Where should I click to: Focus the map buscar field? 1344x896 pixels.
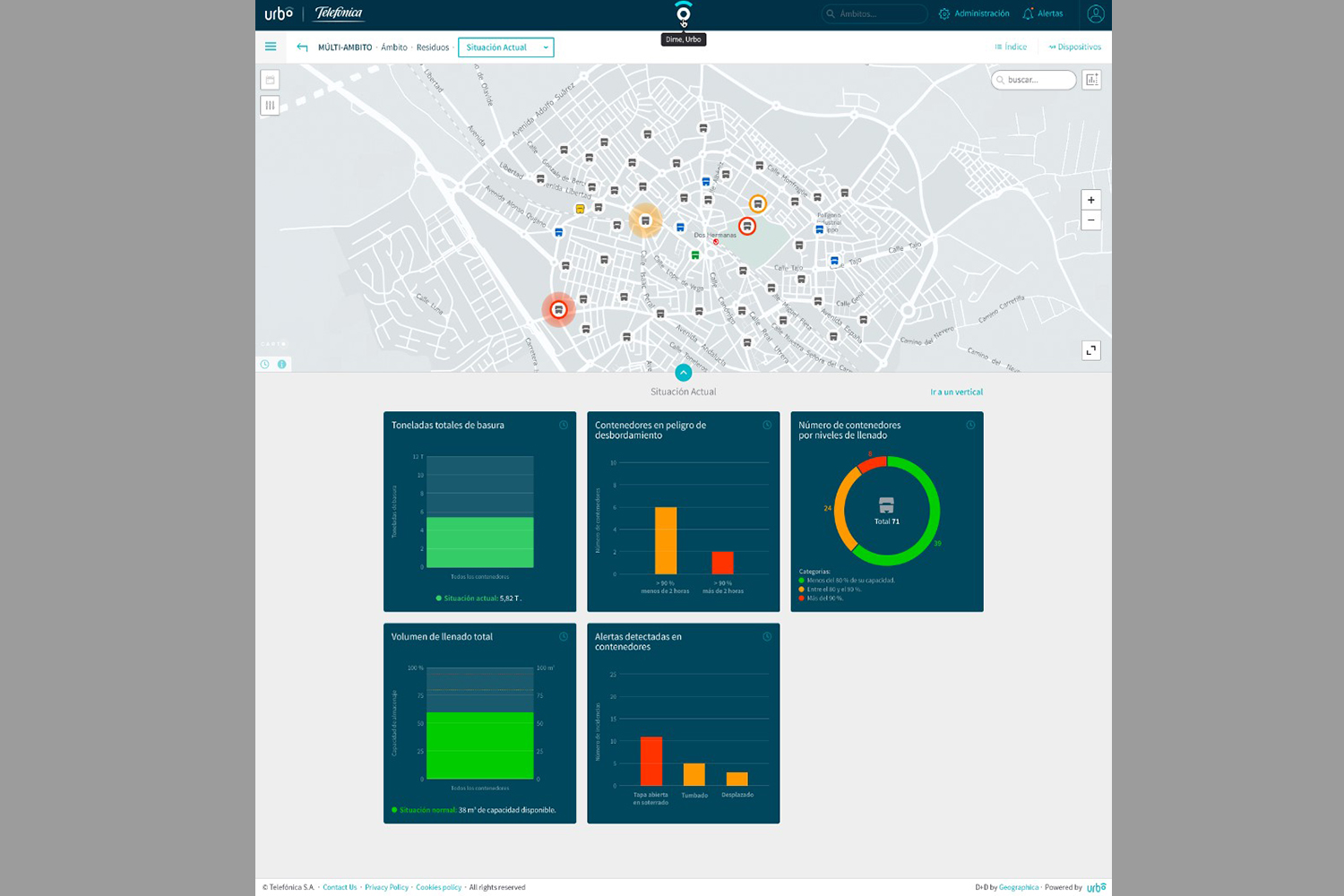pos(1034,80)
